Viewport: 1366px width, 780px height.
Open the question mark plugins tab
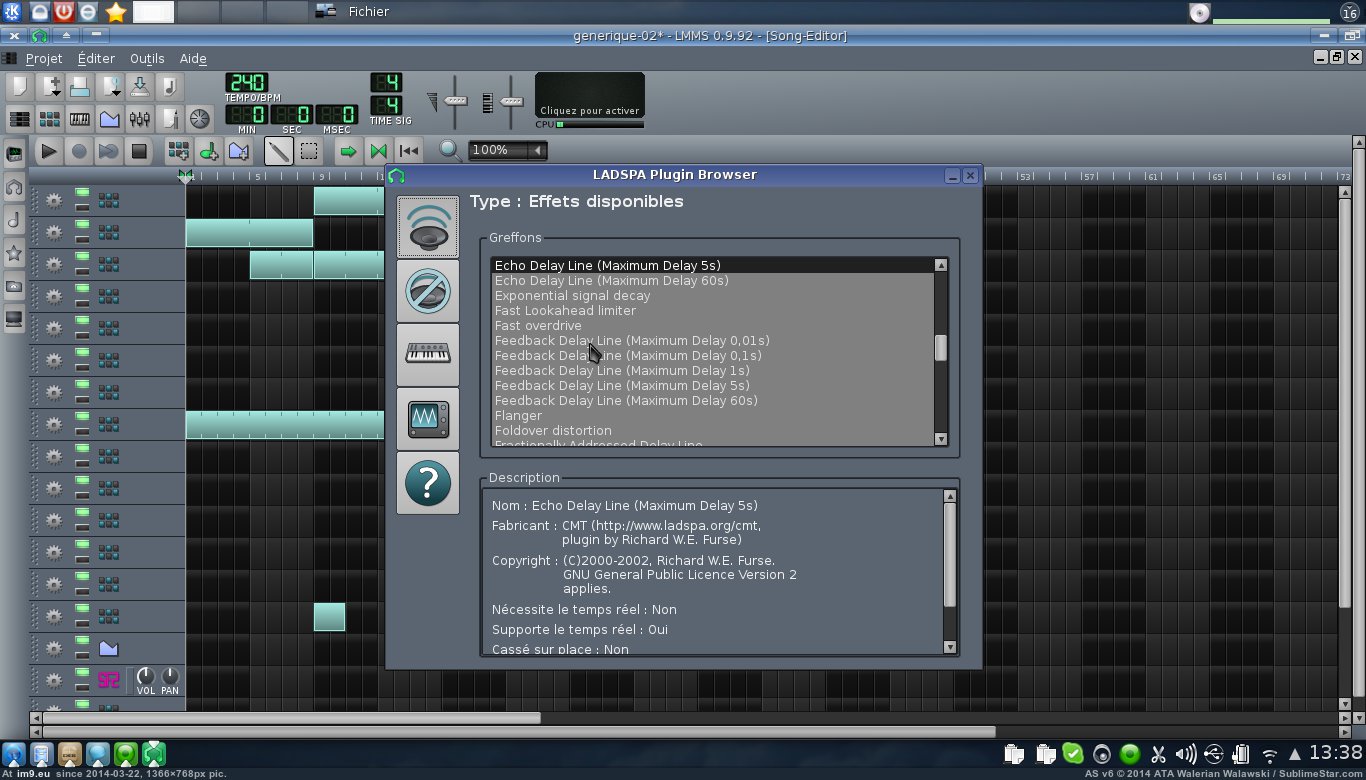(428, 483)
